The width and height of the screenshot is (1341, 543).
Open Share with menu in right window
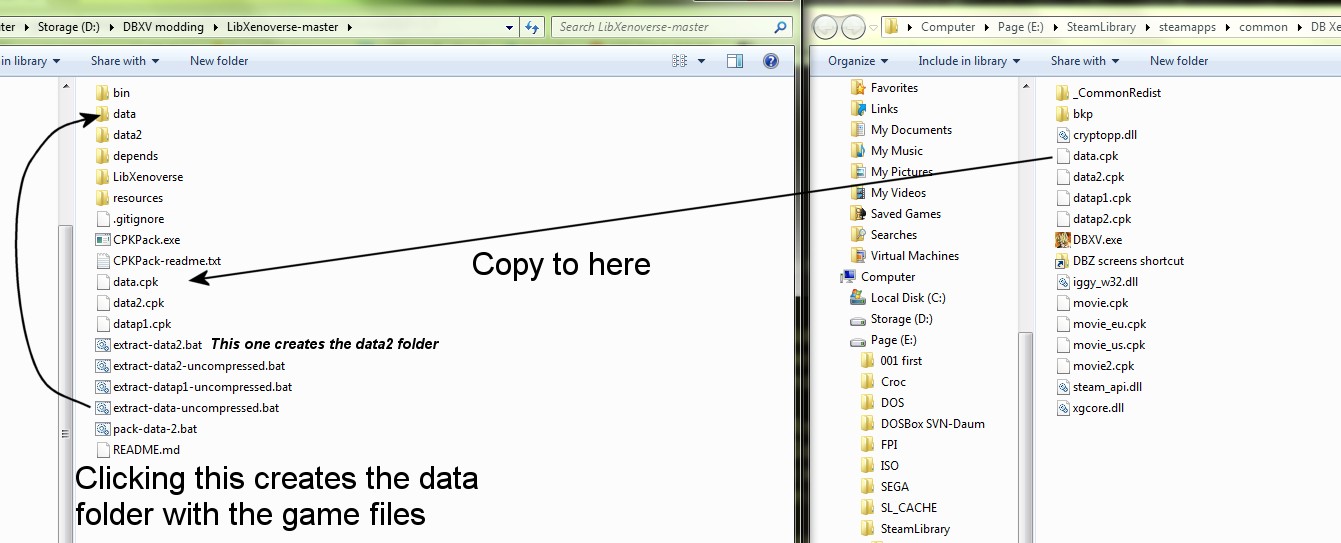pyautogui.click(x=1085, y=61)
